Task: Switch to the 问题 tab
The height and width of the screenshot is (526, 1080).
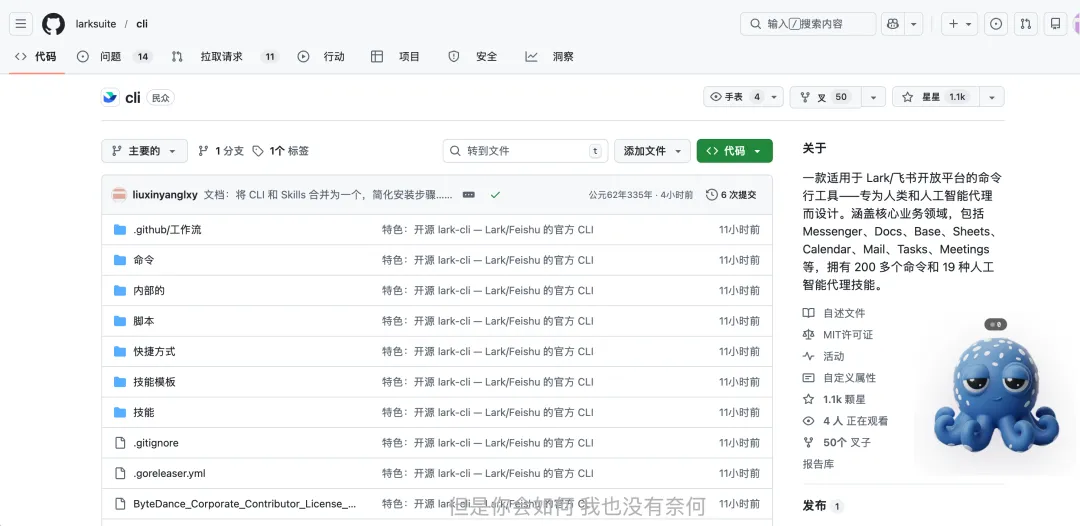Action: point(114,56)
